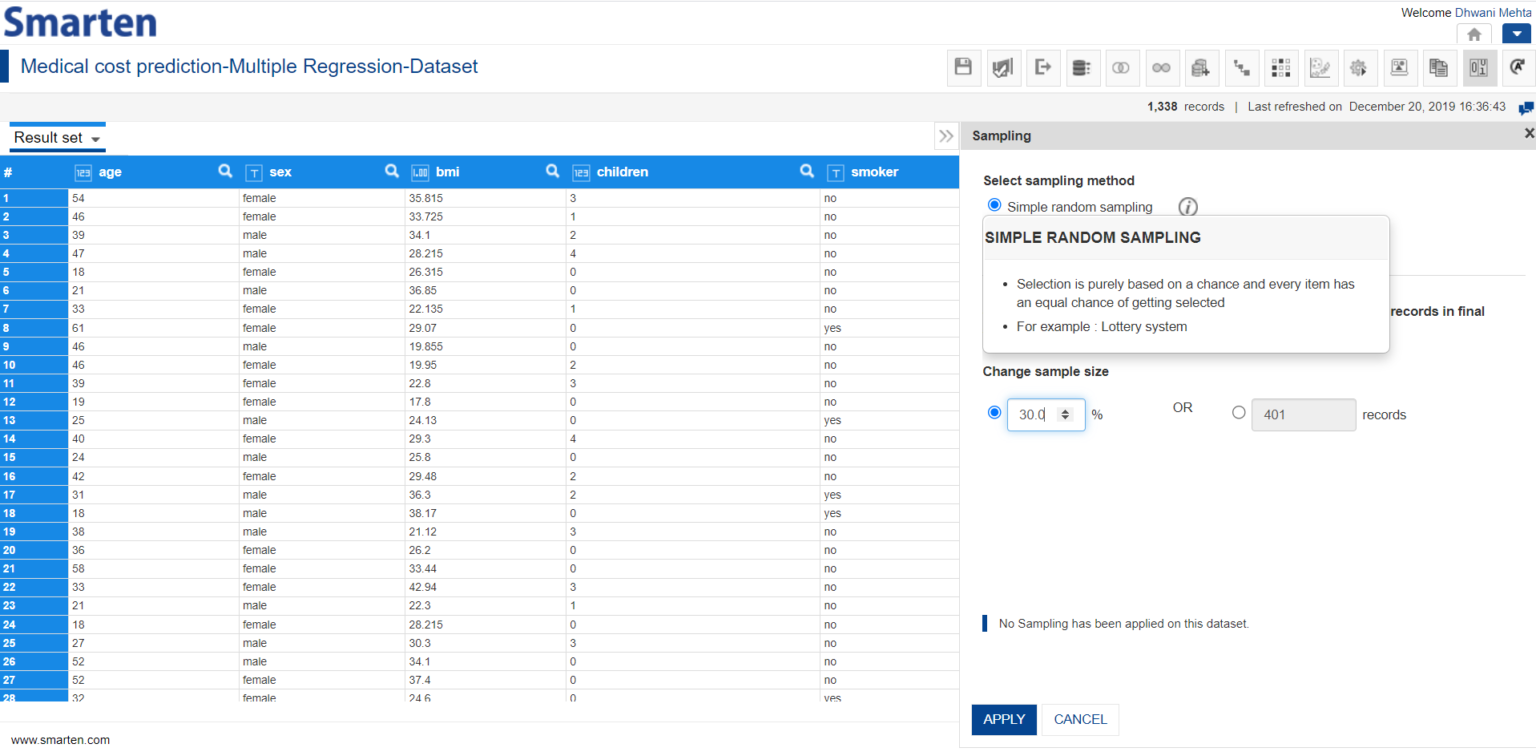1536x756 pixels.
Task: Select the Simple random sampling radio button
Action: point(994,205)
